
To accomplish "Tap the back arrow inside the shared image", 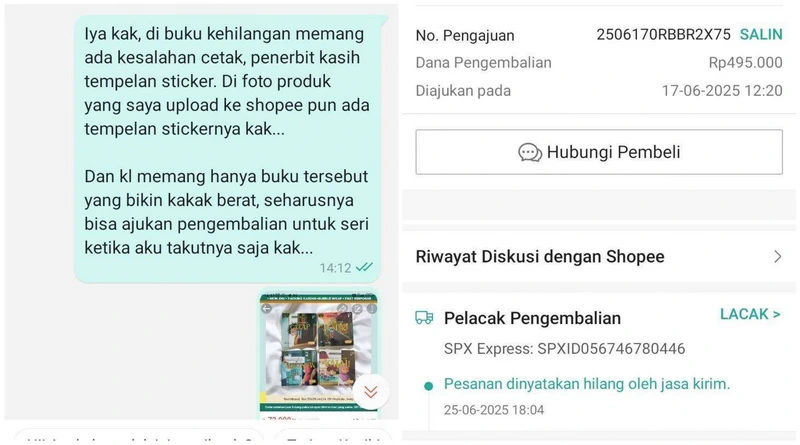I will click(266, 309).
